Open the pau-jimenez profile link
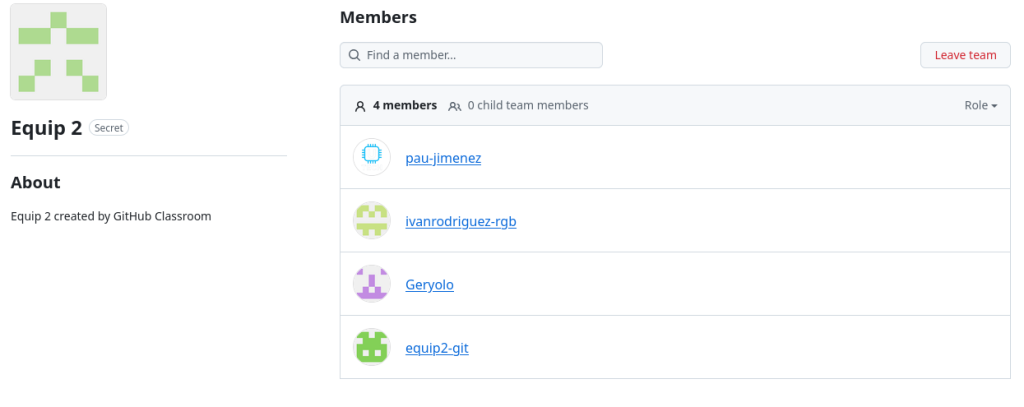Screen dimensions: 1024x407 (x=443, y=158)
